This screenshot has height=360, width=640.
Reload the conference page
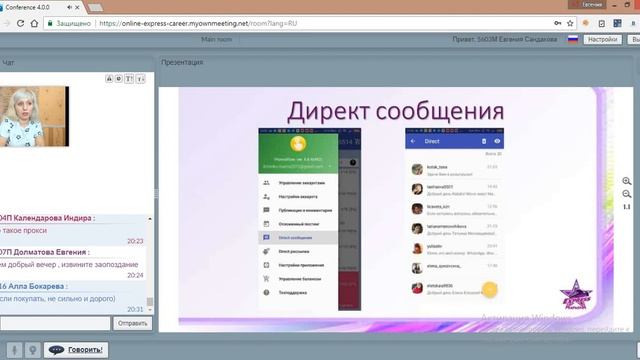[20, 23]
